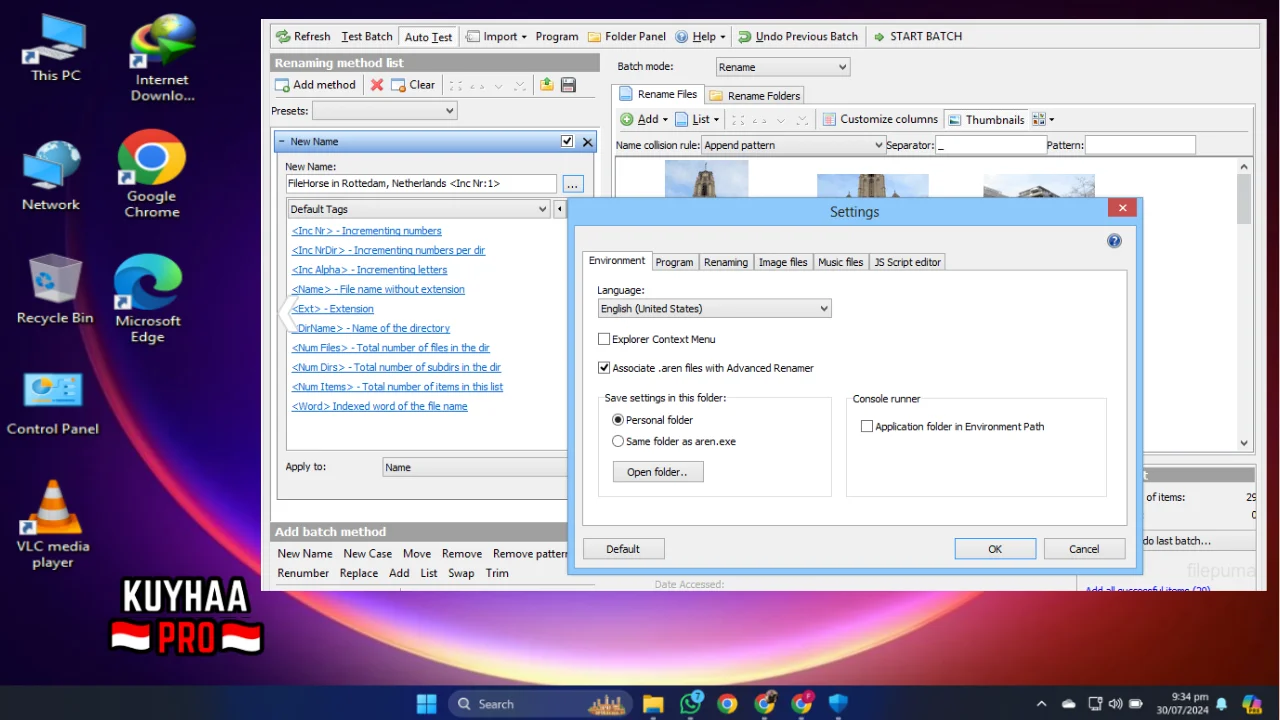Viewport: 1280px width, 720px height.
Task: Click Cancel in Settings dialog
Action: [x=1084, y=549]
